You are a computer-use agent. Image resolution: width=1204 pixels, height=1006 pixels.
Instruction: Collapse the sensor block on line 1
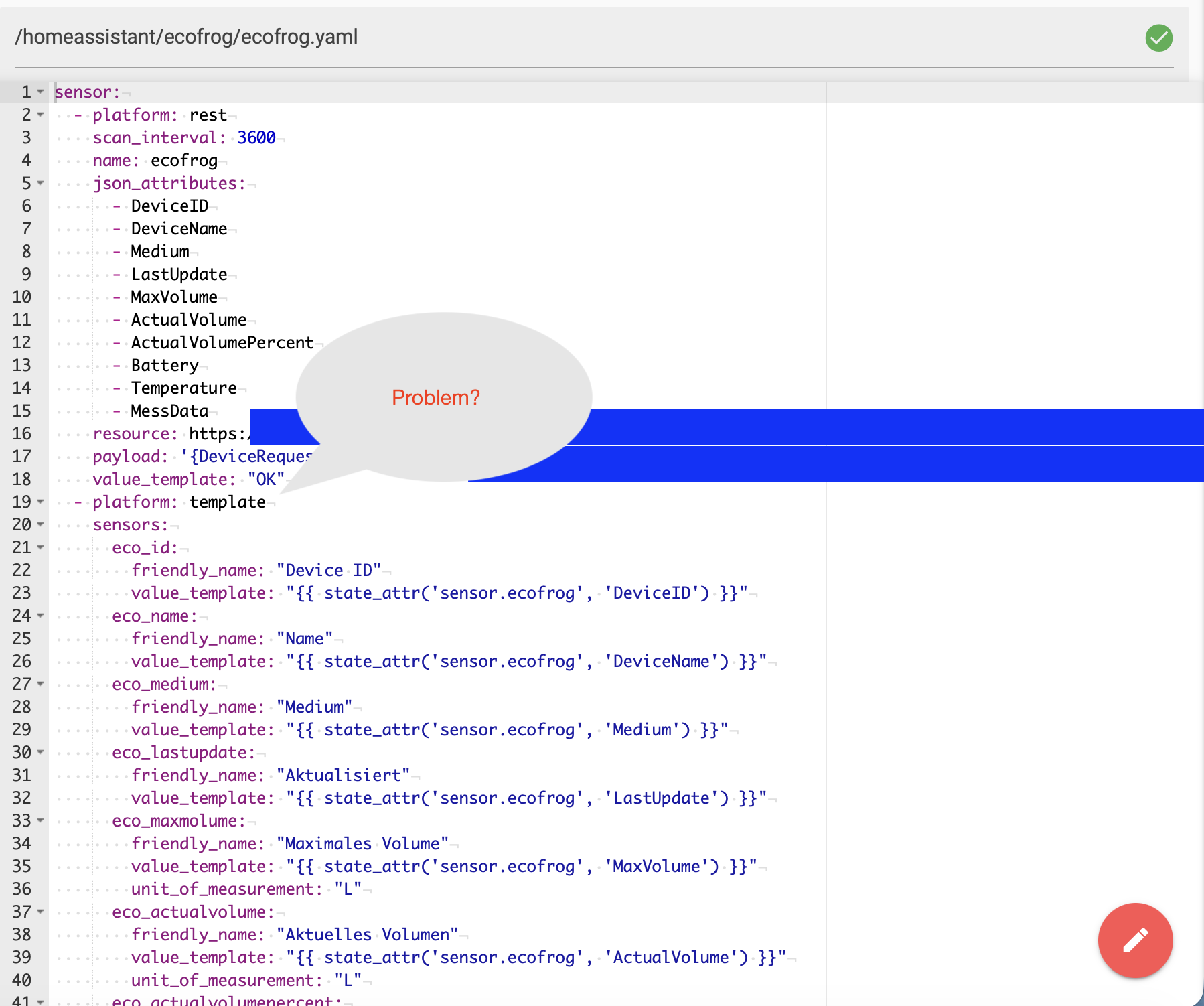point(40,92)
